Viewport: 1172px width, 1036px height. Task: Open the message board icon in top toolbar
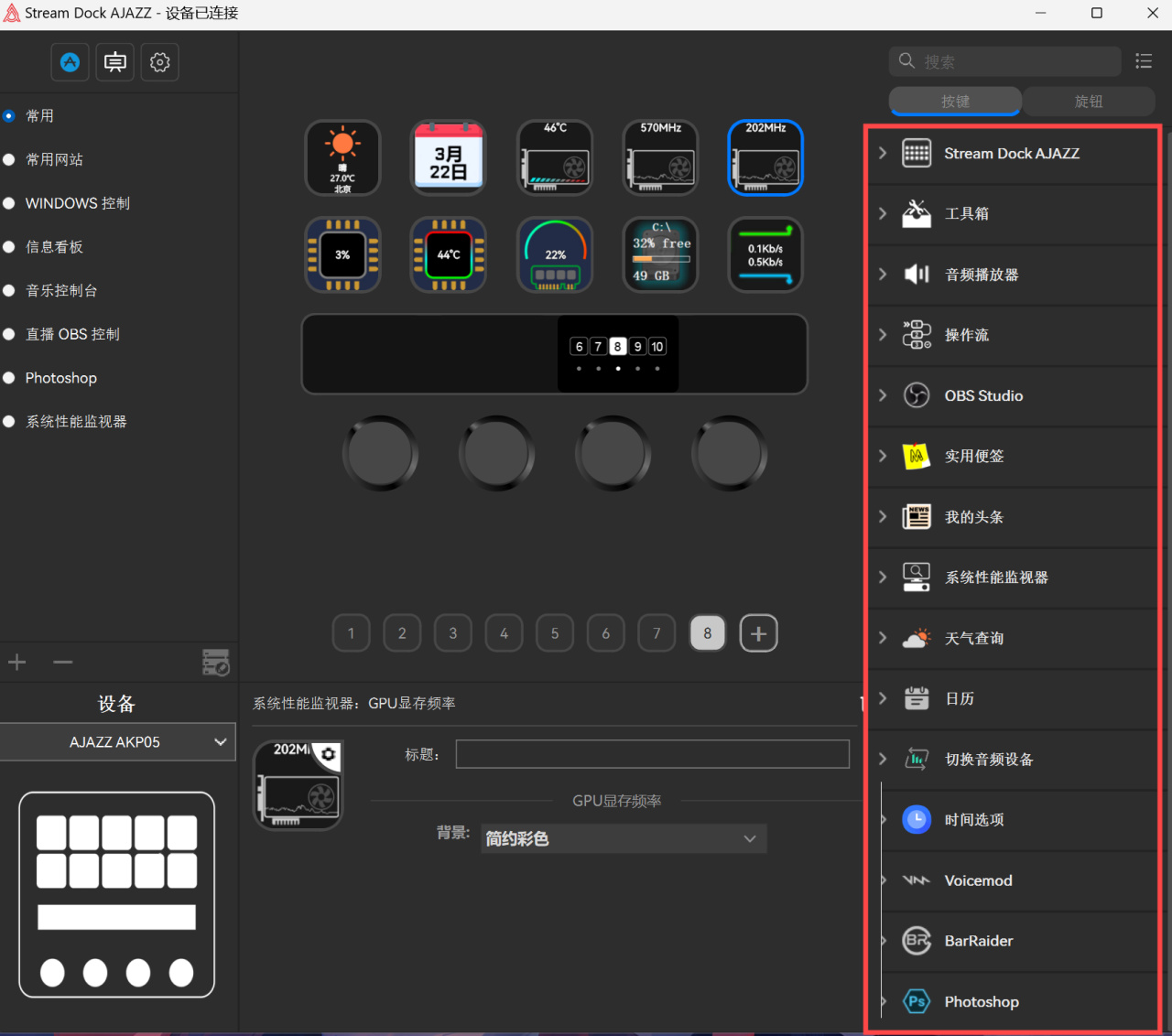point(115,62)
